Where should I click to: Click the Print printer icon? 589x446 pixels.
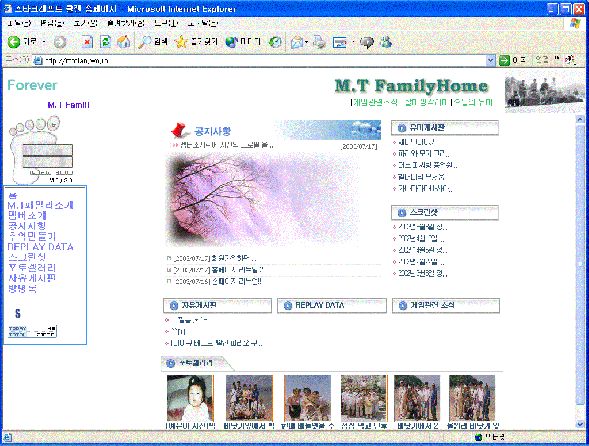[320, 42]
